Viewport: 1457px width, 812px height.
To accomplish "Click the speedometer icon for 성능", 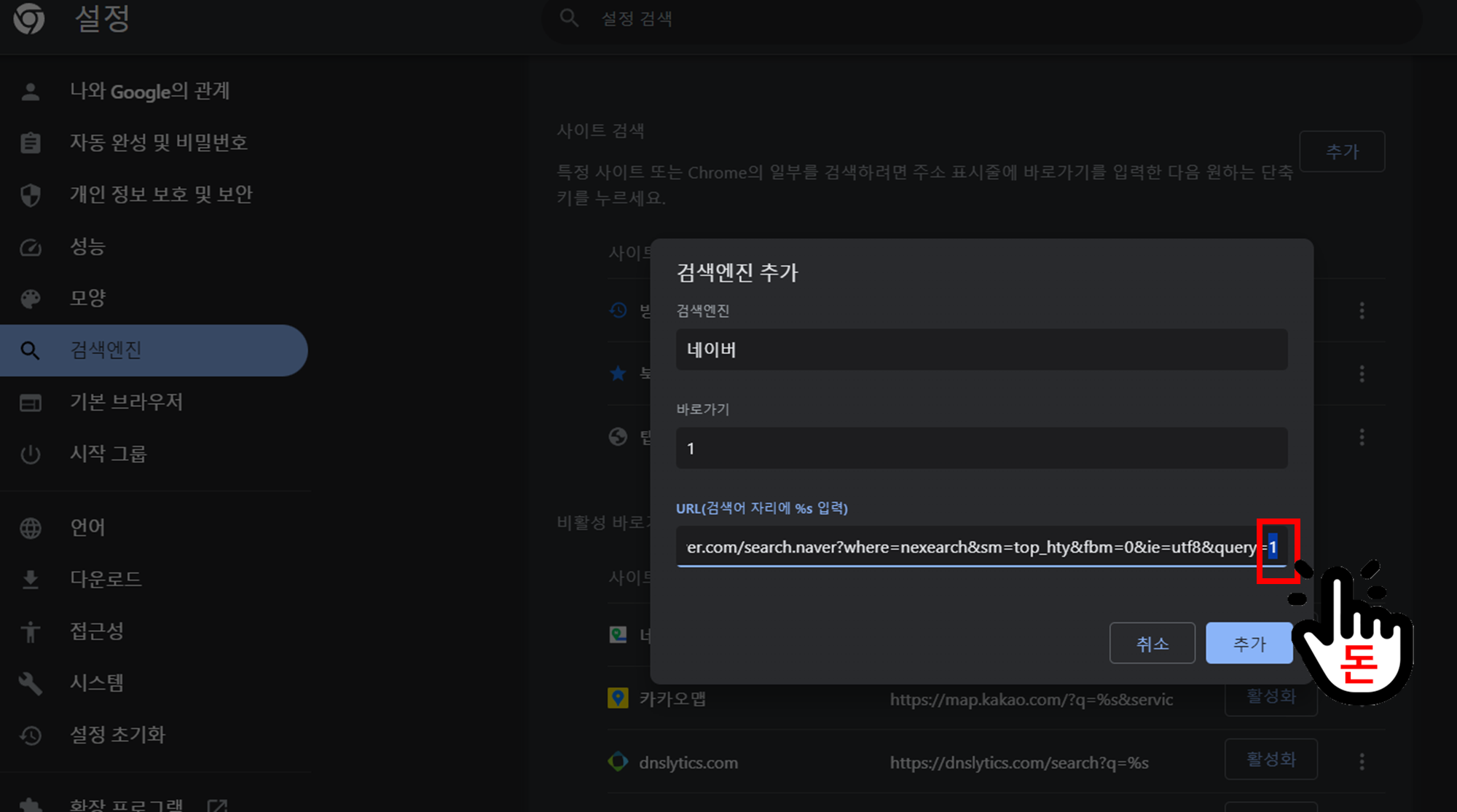I will pos(31,248).
